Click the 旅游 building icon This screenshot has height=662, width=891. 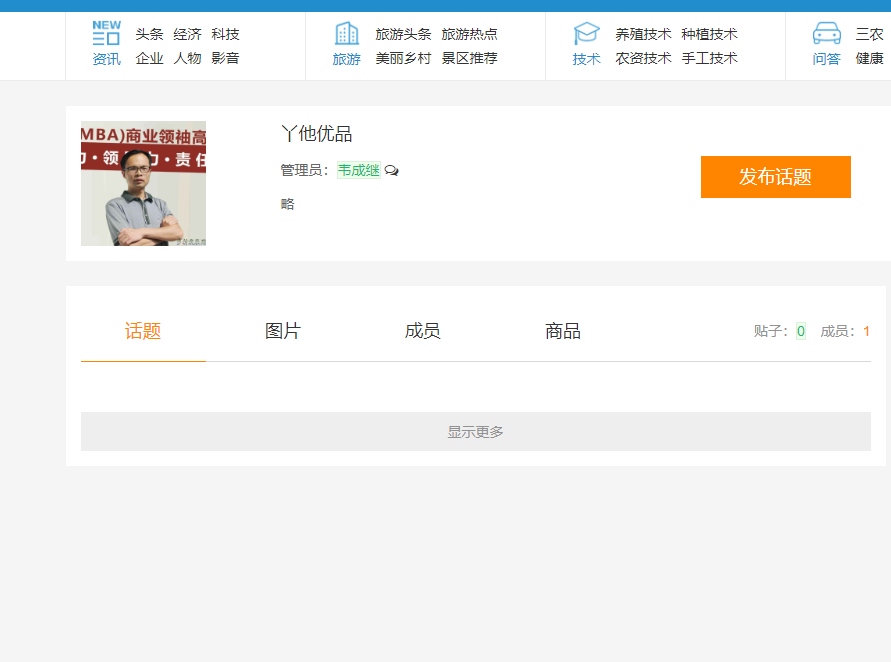click(x=346, y=33)
